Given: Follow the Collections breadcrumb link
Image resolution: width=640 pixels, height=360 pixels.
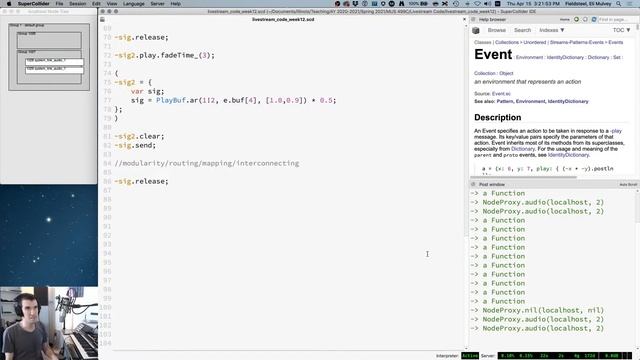Looking at the screenshot, I should [x=507, y=42].
